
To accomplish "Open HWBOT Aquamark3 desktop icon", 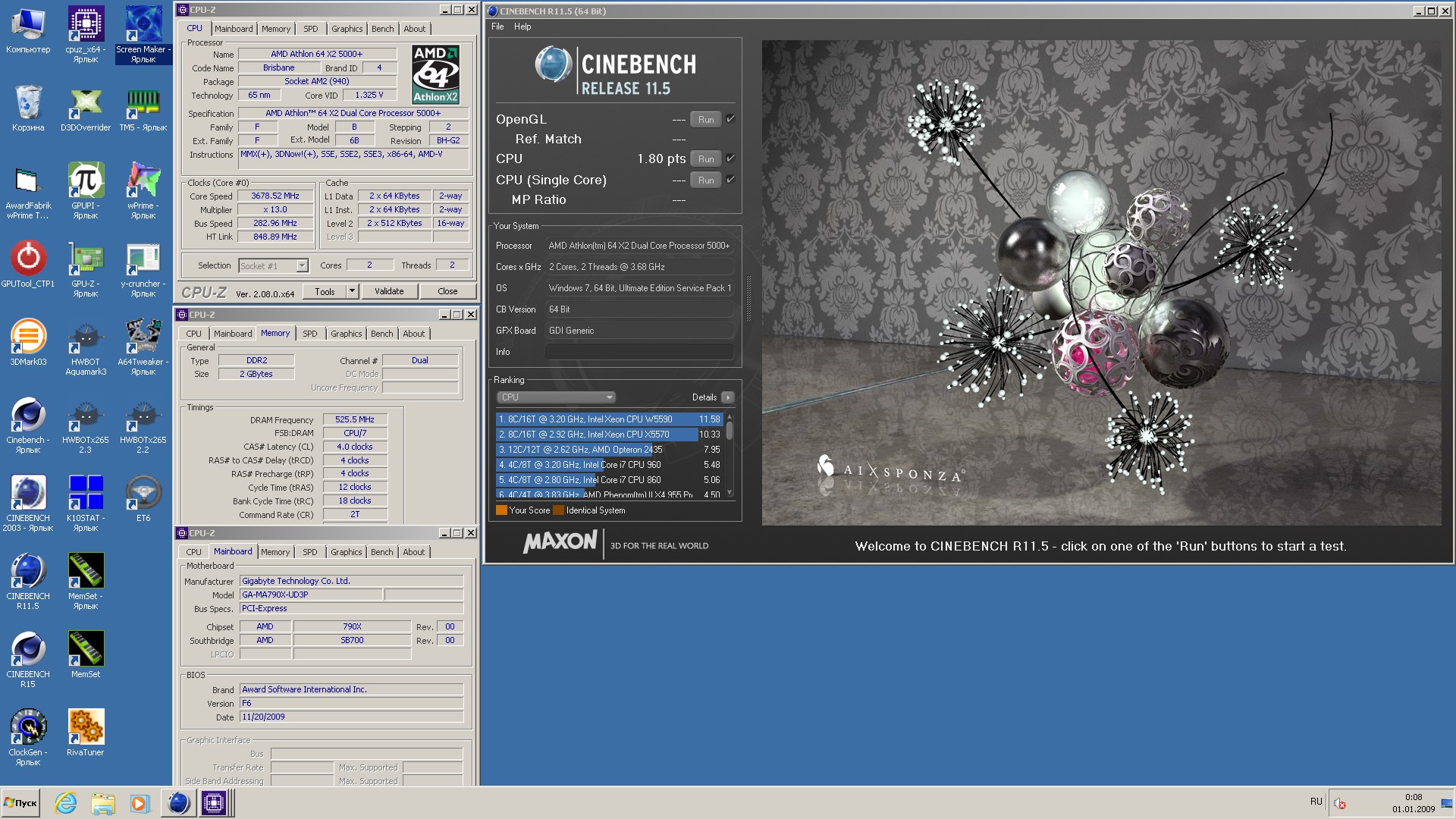I will point(86,348).
